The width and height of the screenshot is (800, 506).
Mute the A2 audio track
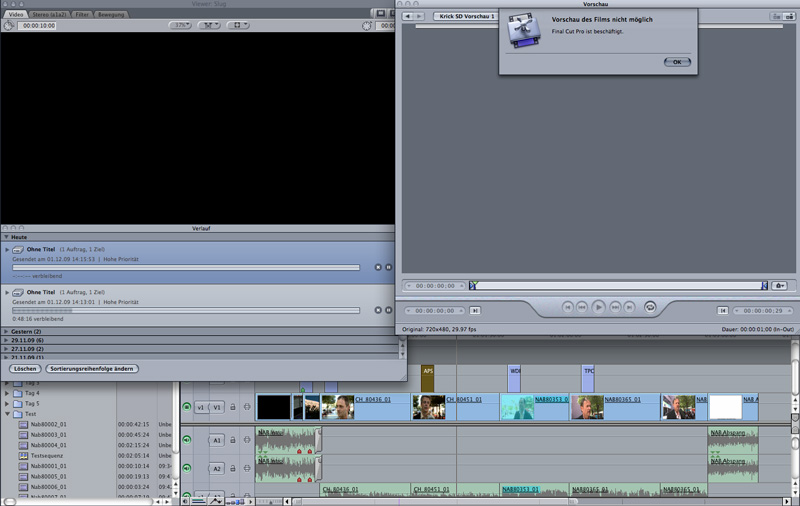tap(186, 468)
